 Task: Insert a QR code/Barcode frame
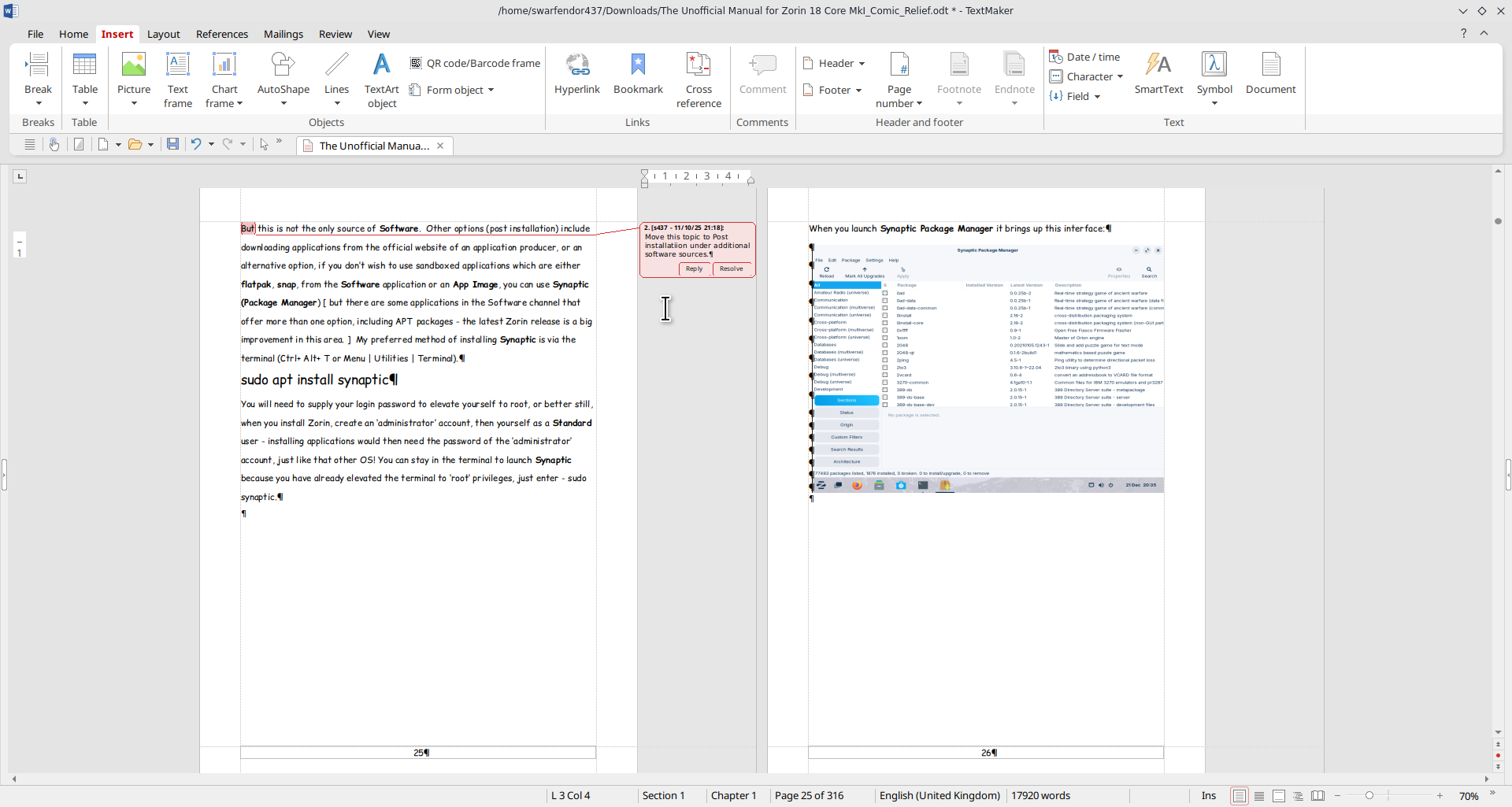pos(475,63)
